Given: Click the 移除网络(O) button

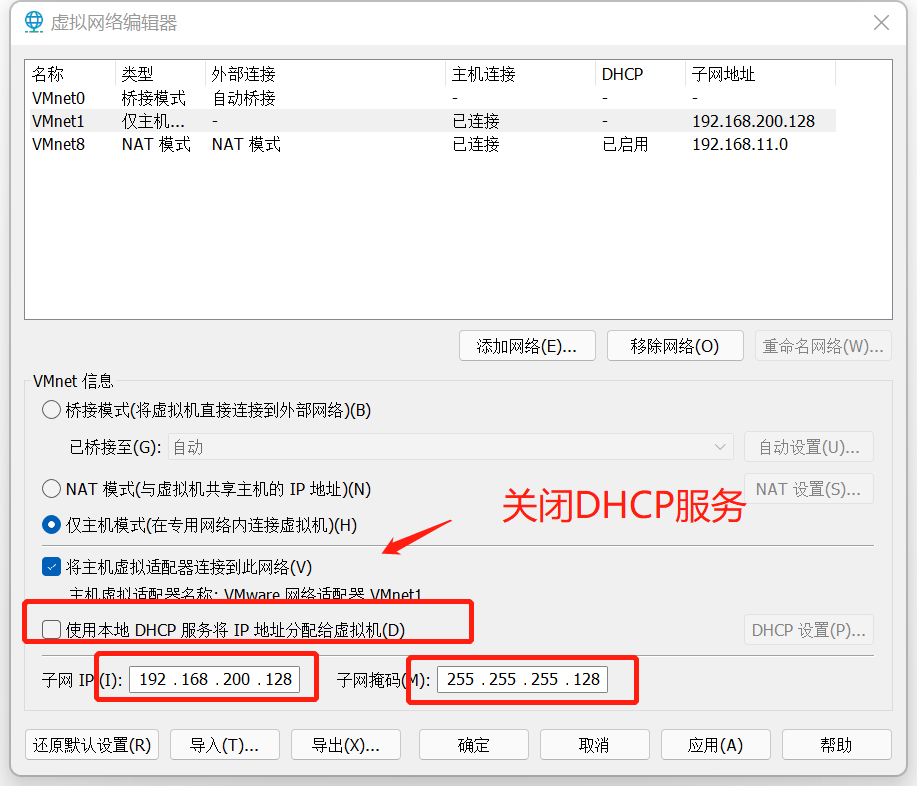Looking at the screenshot, I should 675,346.
